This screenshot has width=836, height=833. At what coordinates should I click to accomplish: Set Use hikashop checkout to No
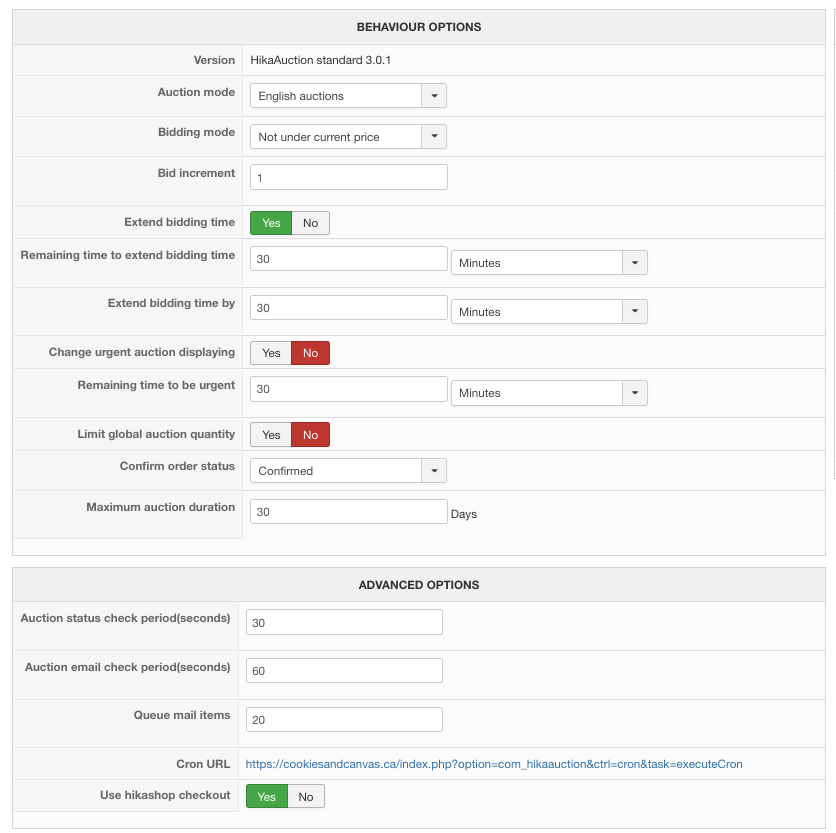[306, 797]
